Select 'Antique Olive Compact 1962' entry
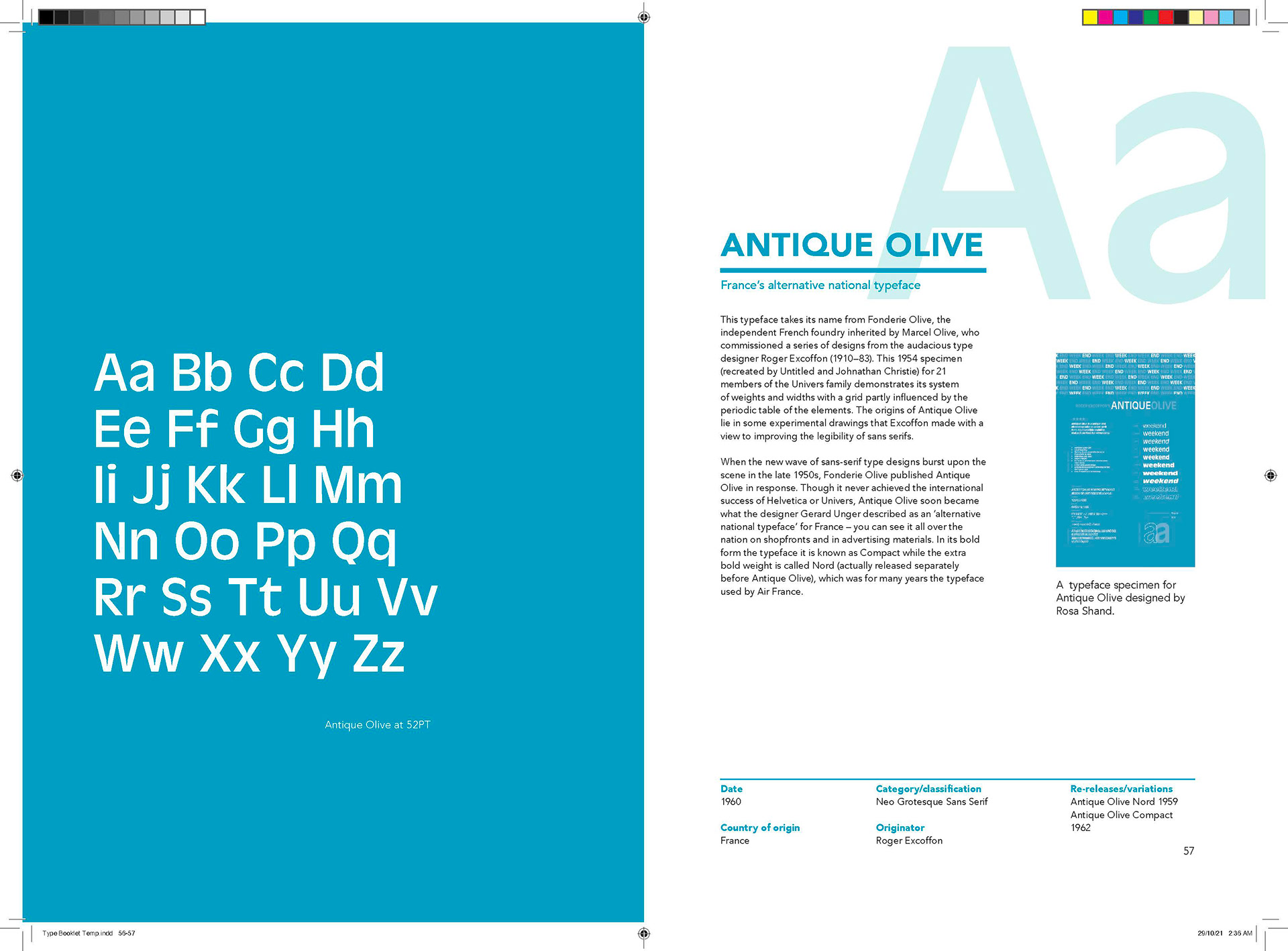Viewport: 1288px width, 951px height. pos(1122,821)
